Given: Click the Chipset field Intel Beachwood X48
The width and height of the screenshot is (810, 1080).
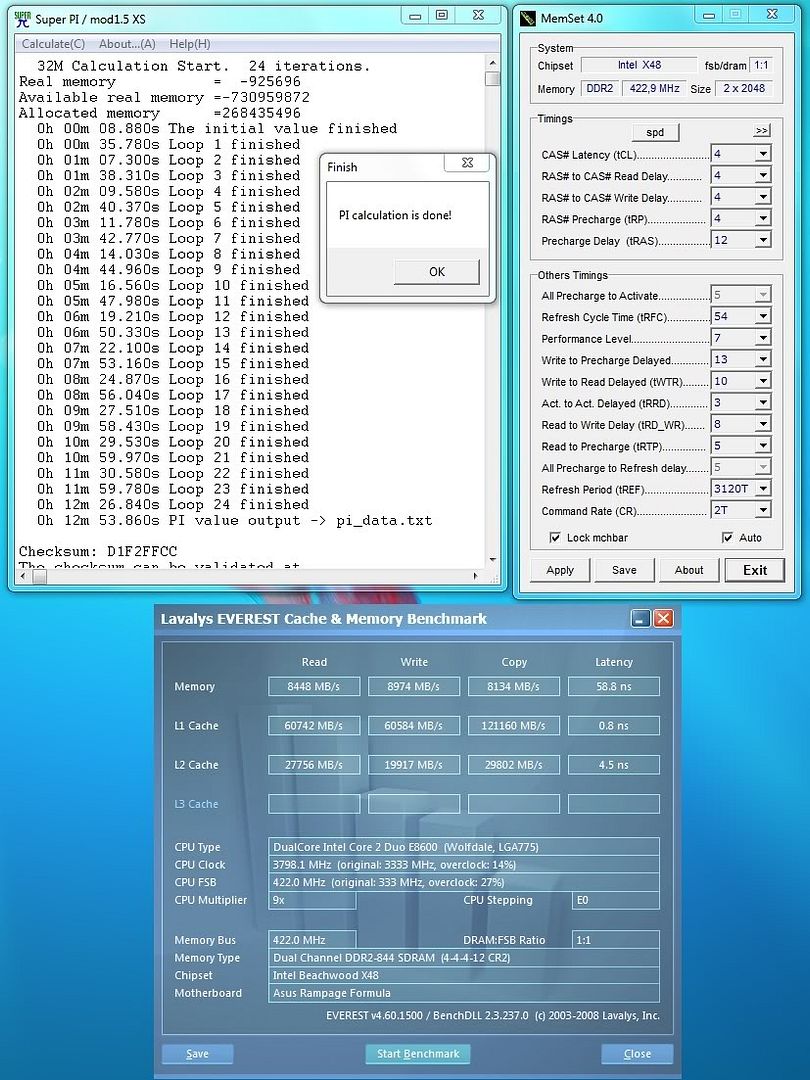Looking at the screenshot, I should click(x=464, y=975).
